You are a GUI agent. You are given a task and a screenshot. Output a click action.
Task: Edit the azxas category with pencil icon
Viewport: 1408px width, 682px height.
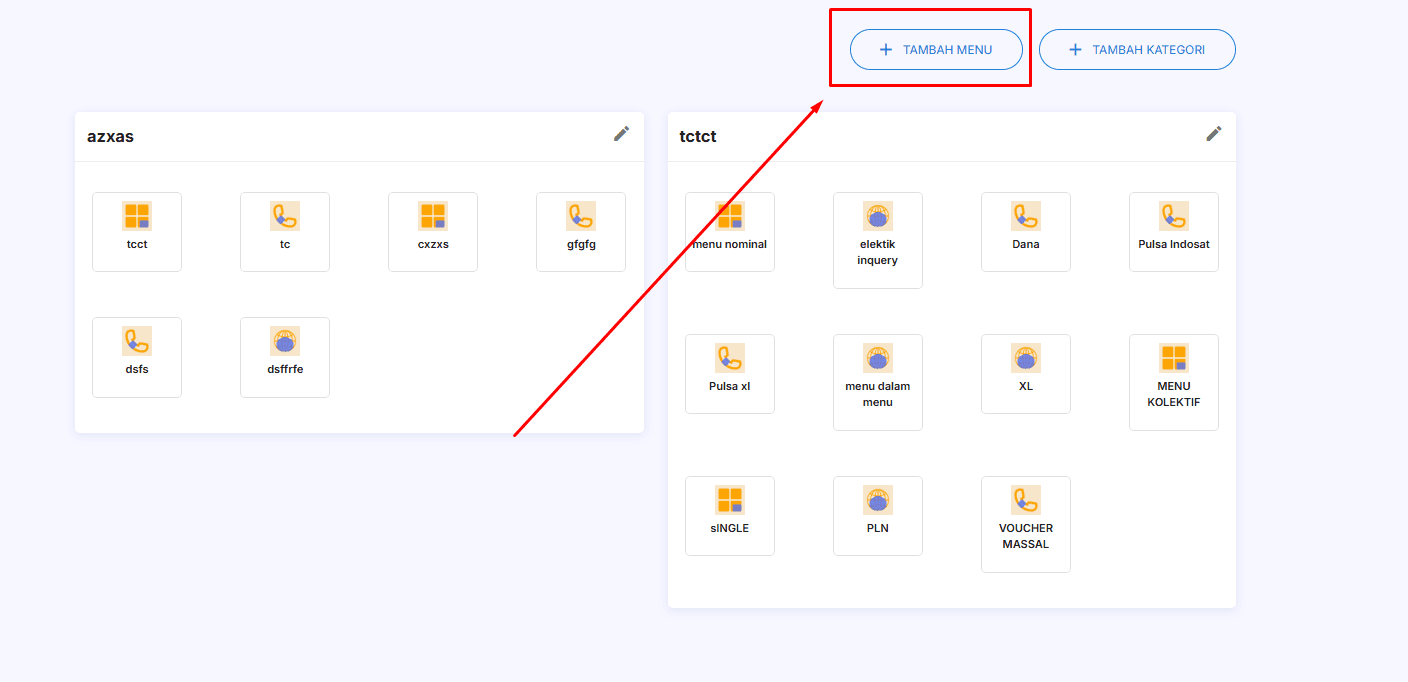pyautogui.click(x=621, y=134)
